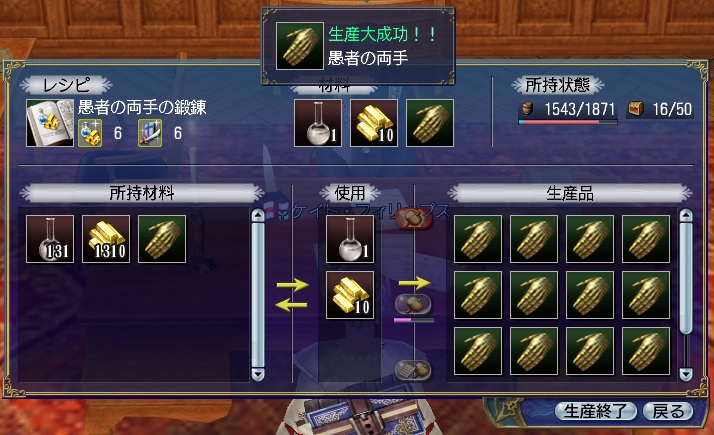Select the first gauntlet in 生産品 grid

pos(478,239)
